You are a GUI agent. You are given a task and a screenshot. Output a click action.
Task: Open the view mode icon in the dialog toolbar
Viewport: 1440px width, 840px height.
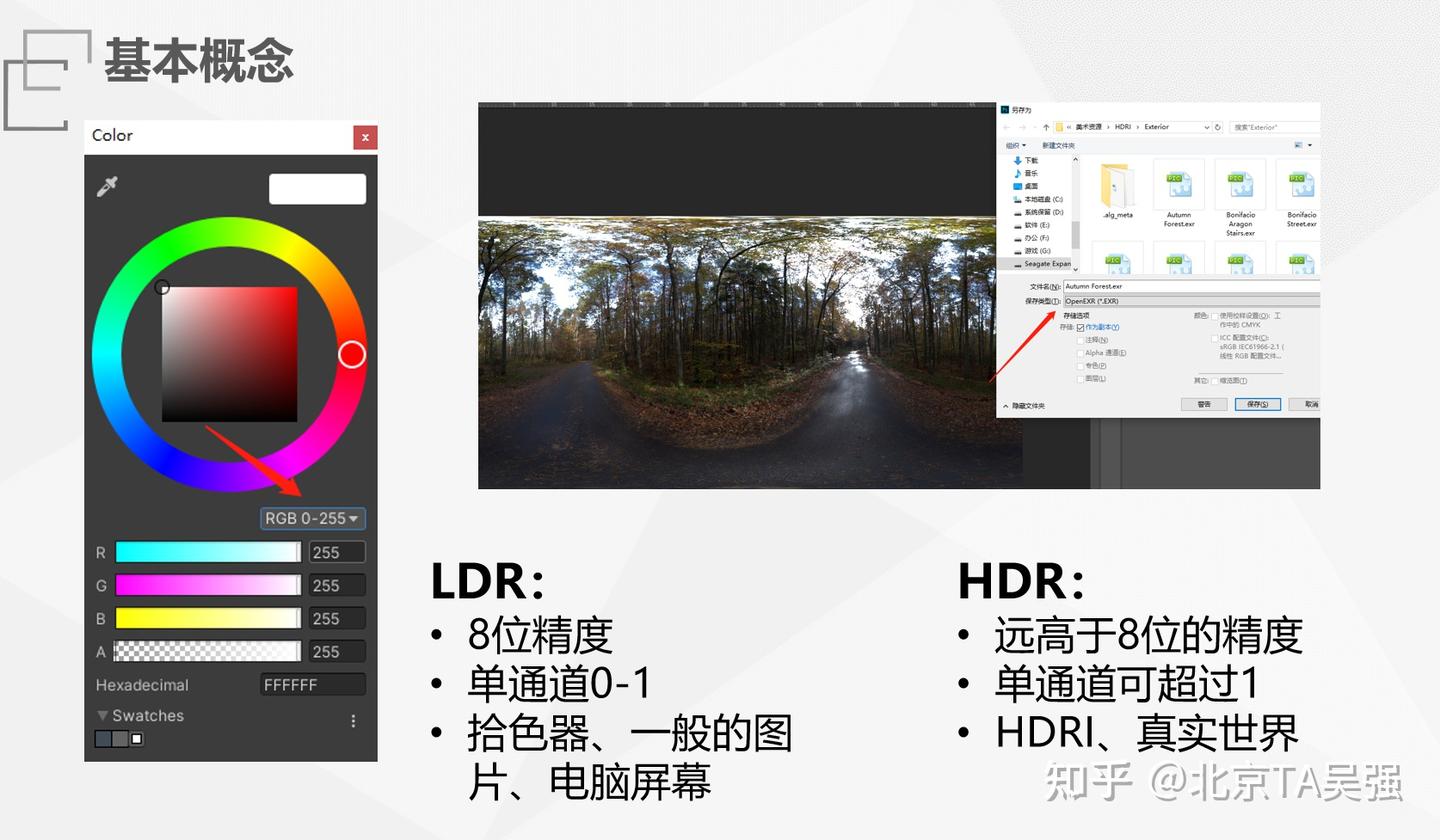tap(1298, 144)
